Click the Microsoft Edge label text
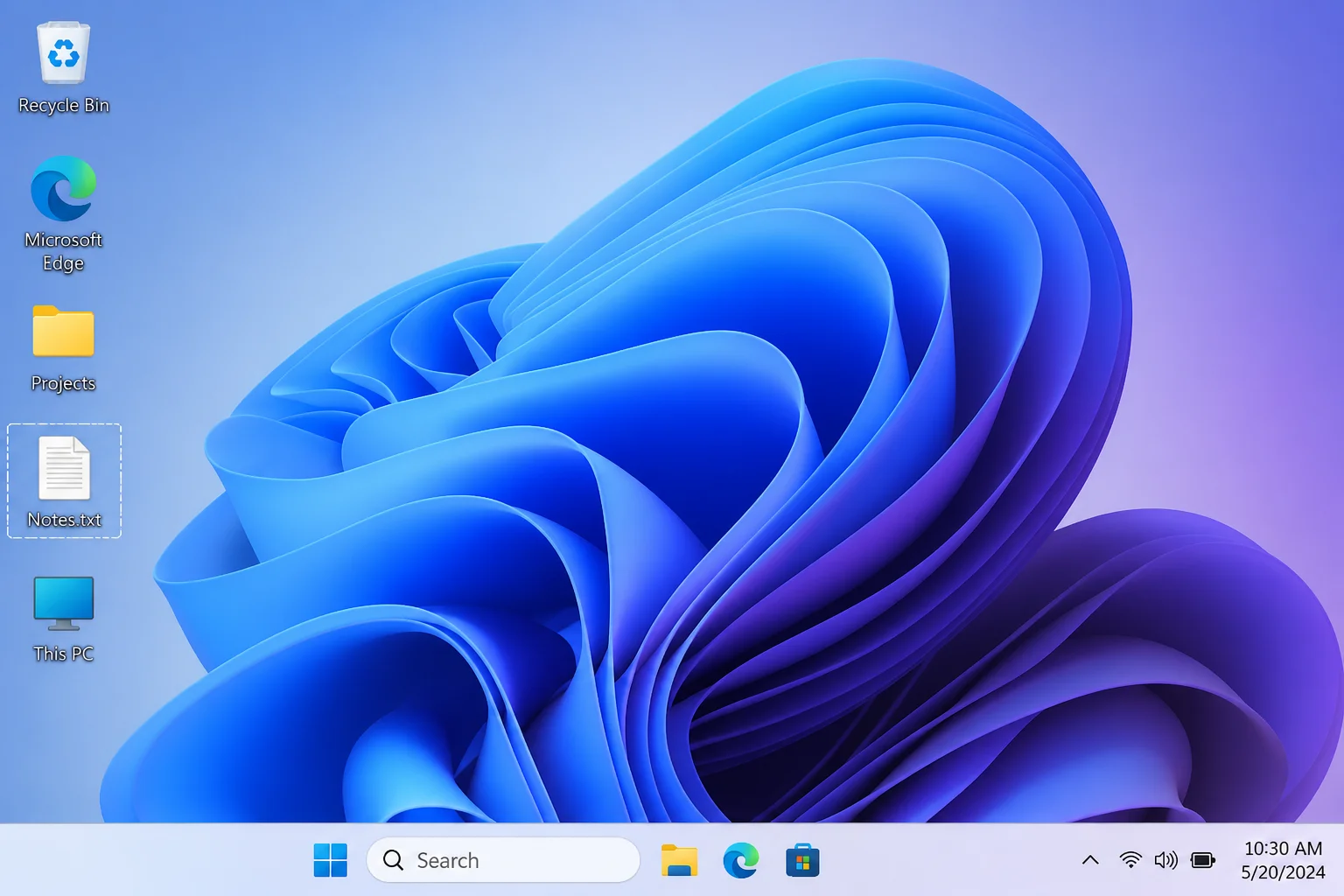Image resolution: width=1344 pixels, height=896 pixels. (64, 251)
